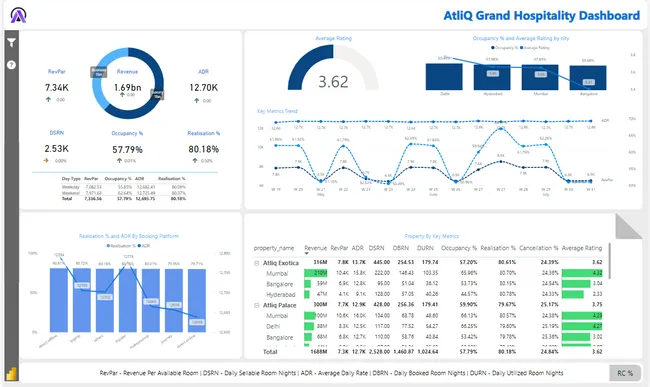The height and width of the screenshot is (387, 650).
Task: Click the green arrow under RevPar
Action: pyautogui.click(x=49, y=99)
